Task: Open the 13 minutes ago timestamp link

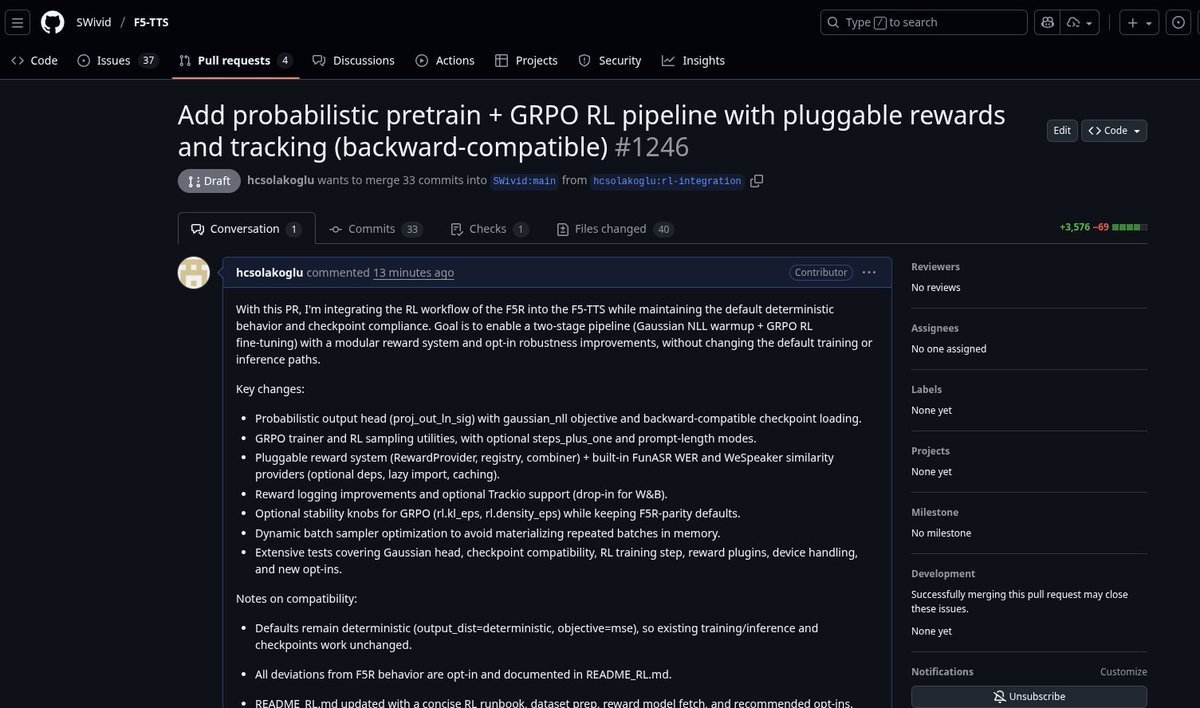Action: point(413,272)
